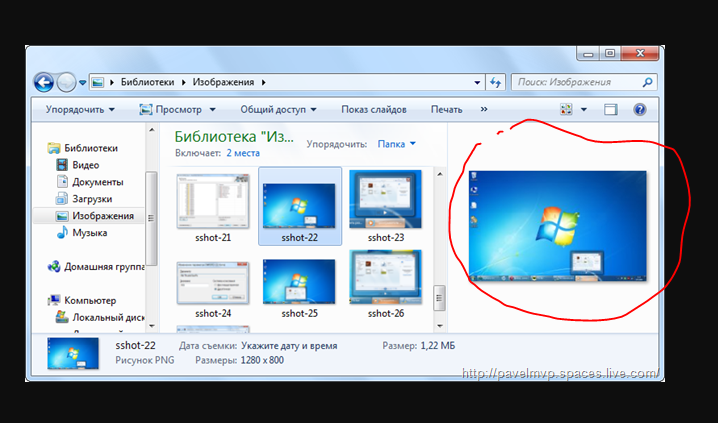This screenshot has height=423, width=718.
Task: Click the navigation pane scrollbar thumb
Action: pos(152,218)
